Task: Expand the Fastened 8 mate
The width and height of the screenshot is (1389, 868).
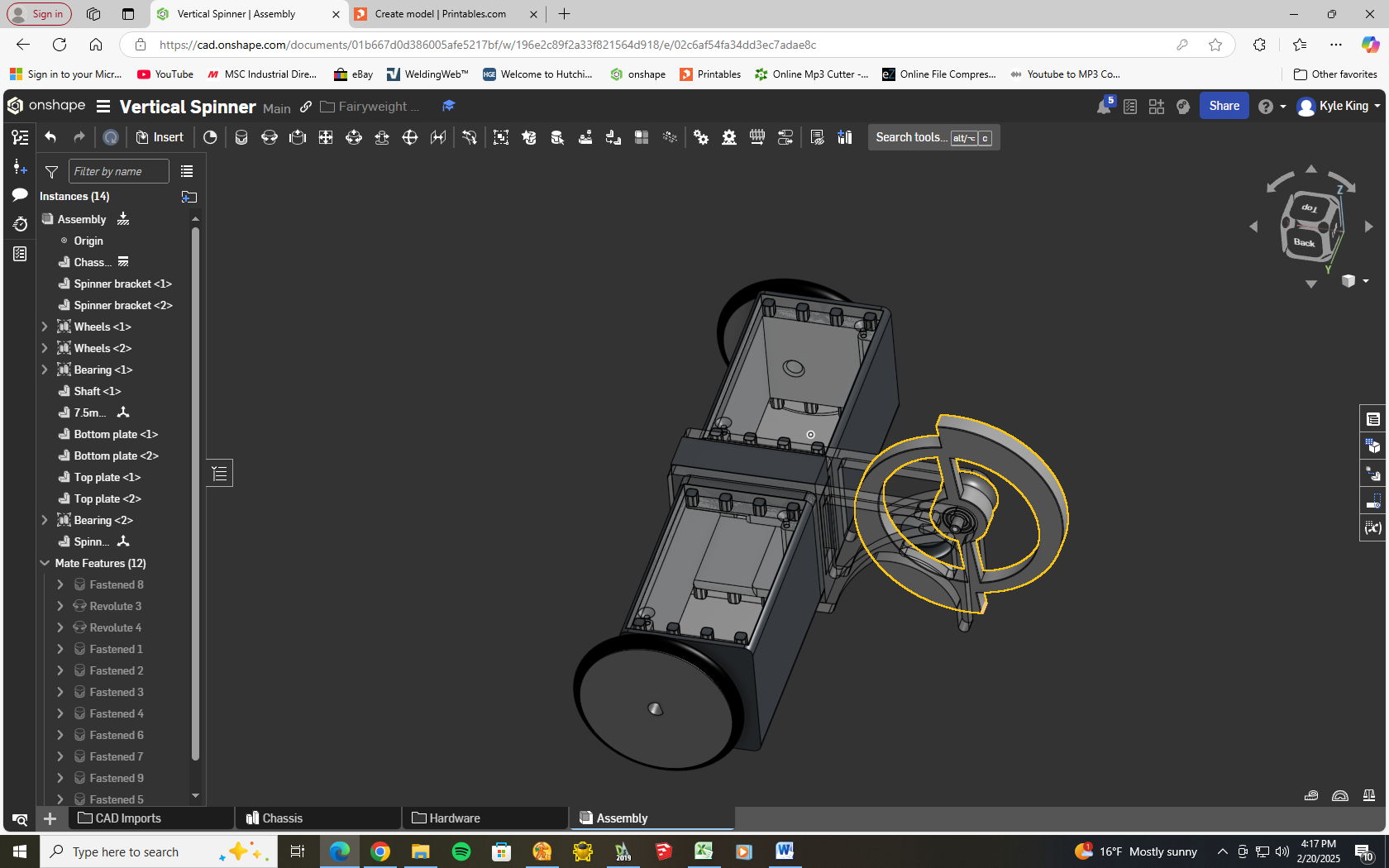Action: pos(60,584)
